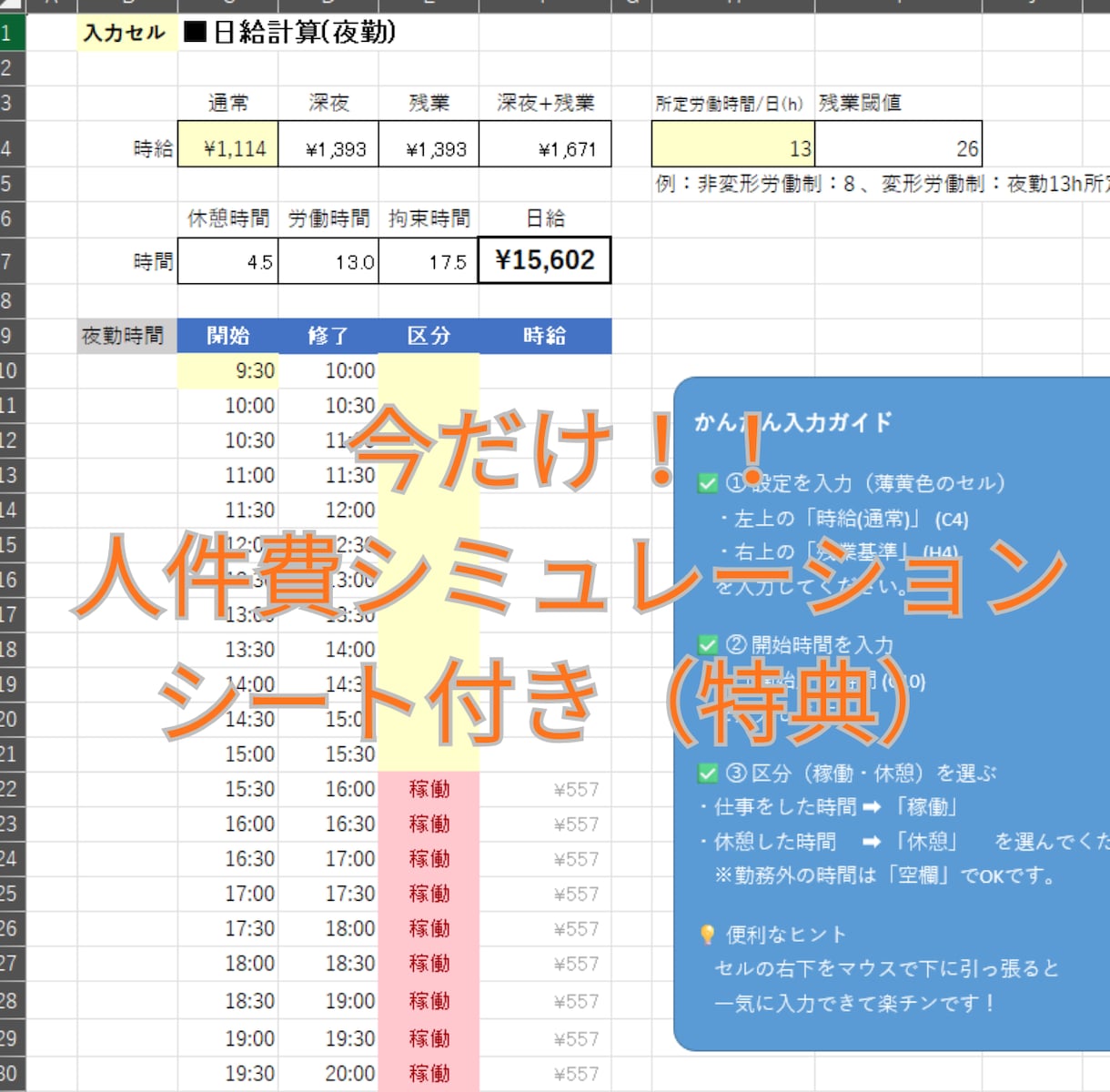Screen dimensions: 1110x1092
Task: Click the 区分 table header
Action: pos(429,336)
